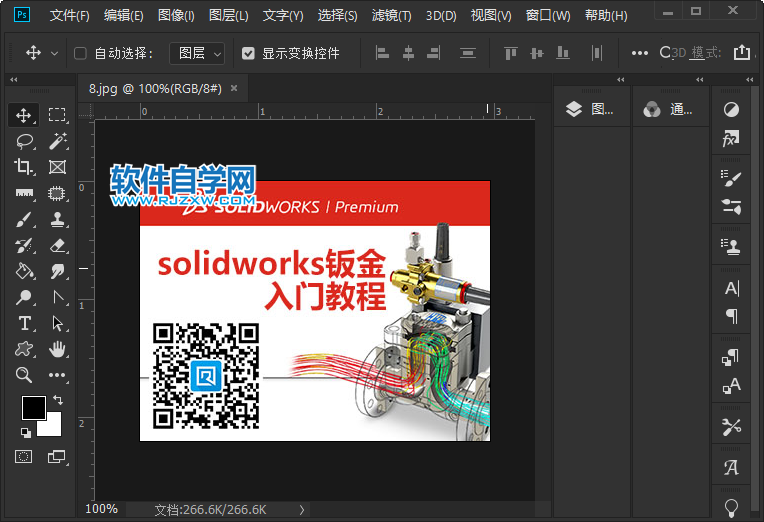Expand the status bar info arrow

(302, 509)
